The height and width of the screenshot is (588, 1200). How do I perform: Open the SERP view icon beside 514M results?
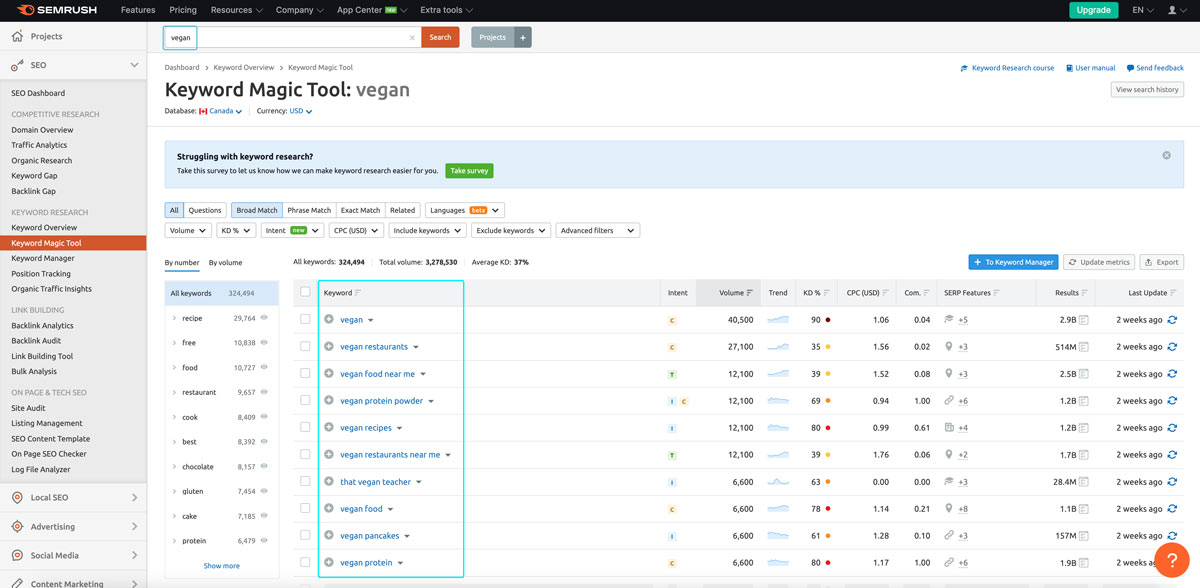click(x=1084, y=347)
